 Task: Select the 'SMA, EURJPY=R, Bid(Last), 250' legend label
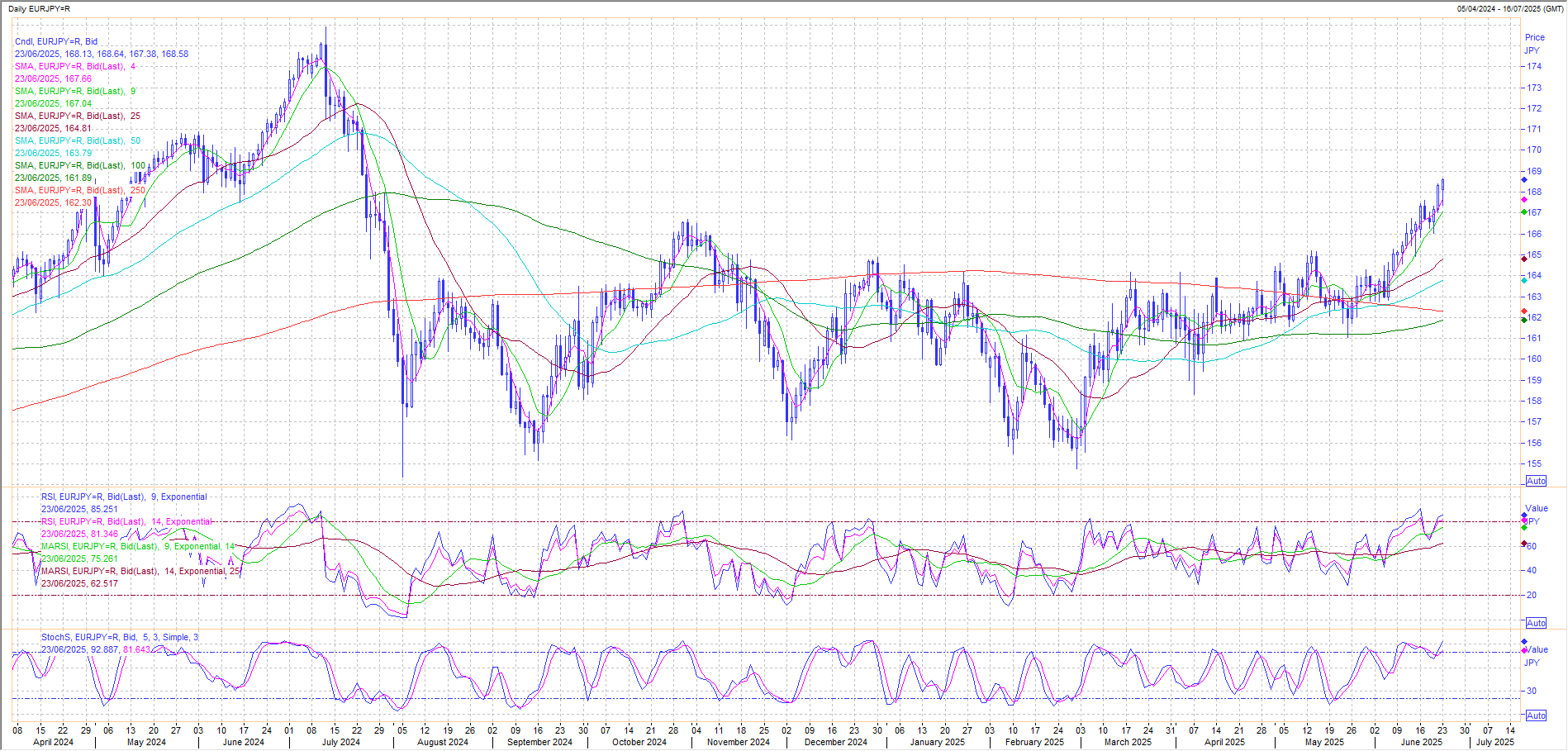80,190
